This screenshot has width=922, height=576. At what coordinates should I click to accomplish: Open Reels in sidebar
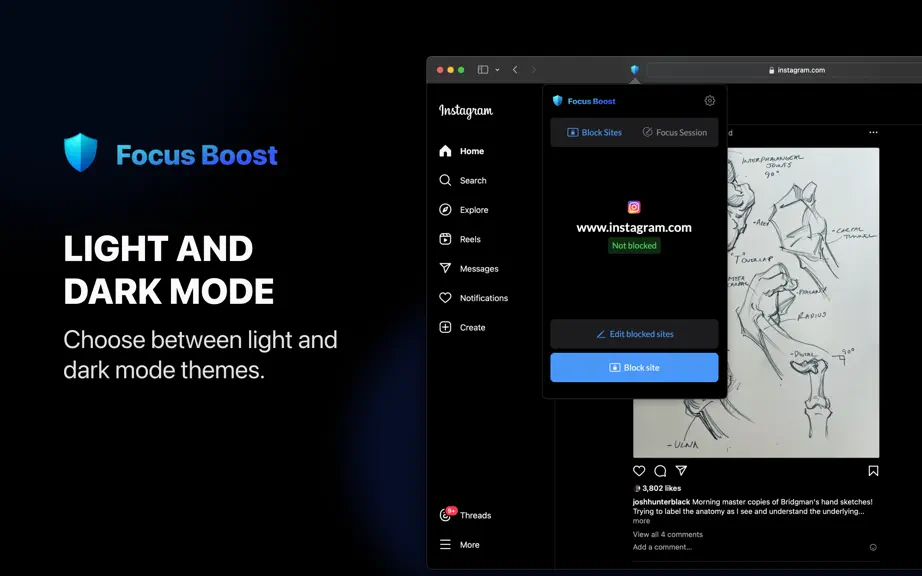click(x=460, y=239)
